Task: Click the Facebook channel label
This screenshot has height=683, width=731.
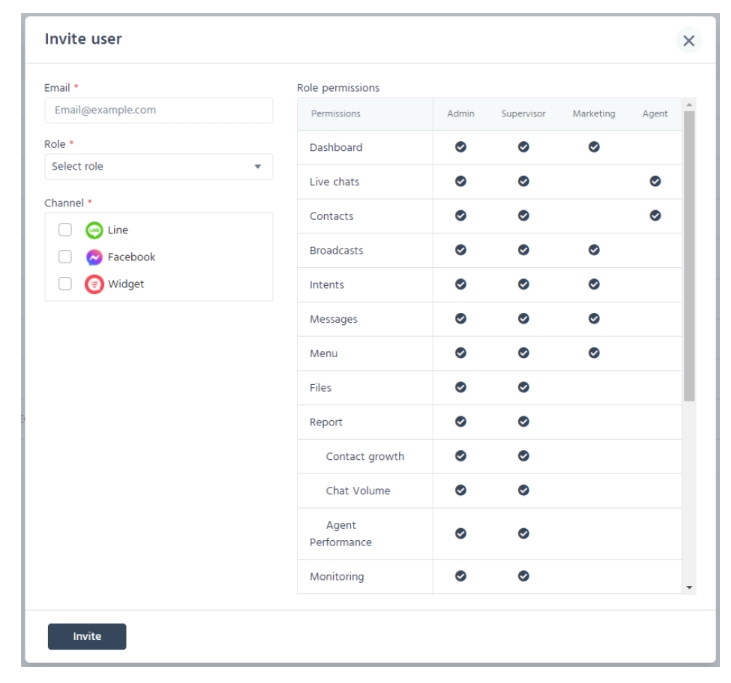Action: tap(131, 257)
